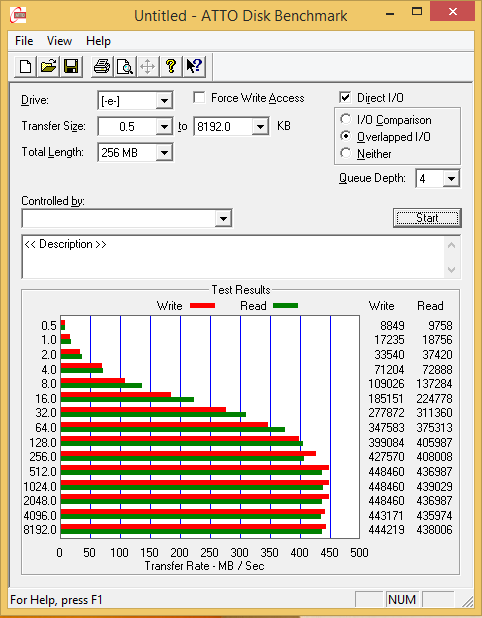Screen dimensions: 482x618
Task: Click the NUM indicator in status bar
Action: [402, 599]
